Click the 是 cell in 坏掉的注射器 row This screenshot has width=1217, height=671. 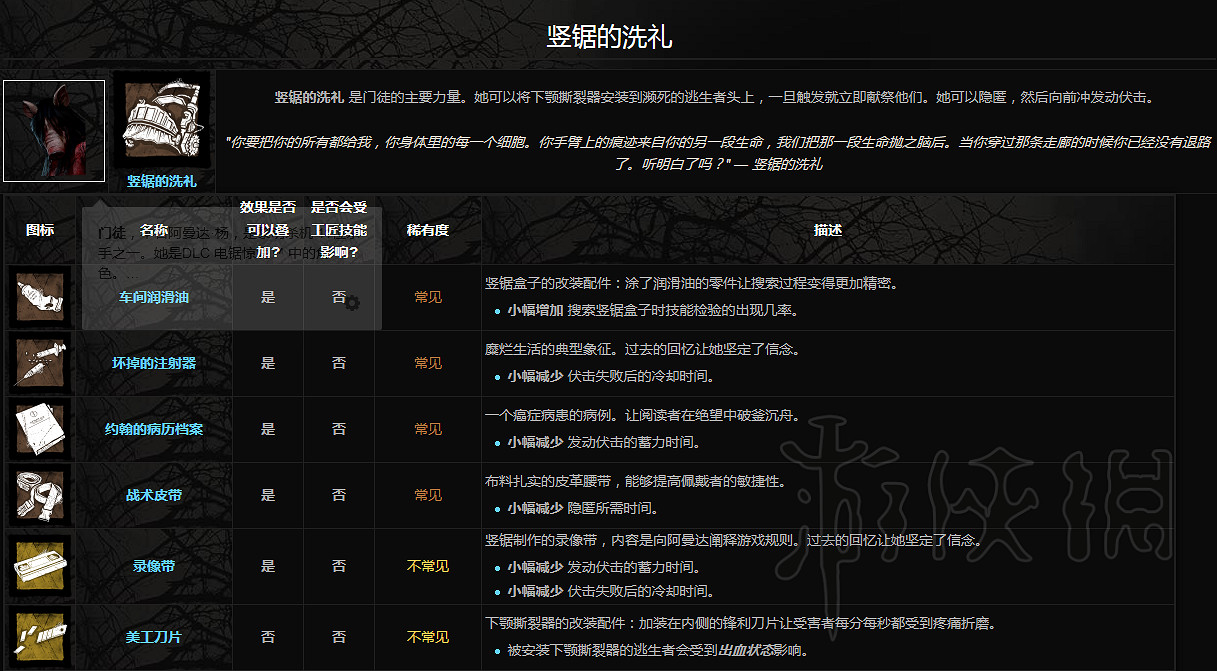[x=267, y=363]
